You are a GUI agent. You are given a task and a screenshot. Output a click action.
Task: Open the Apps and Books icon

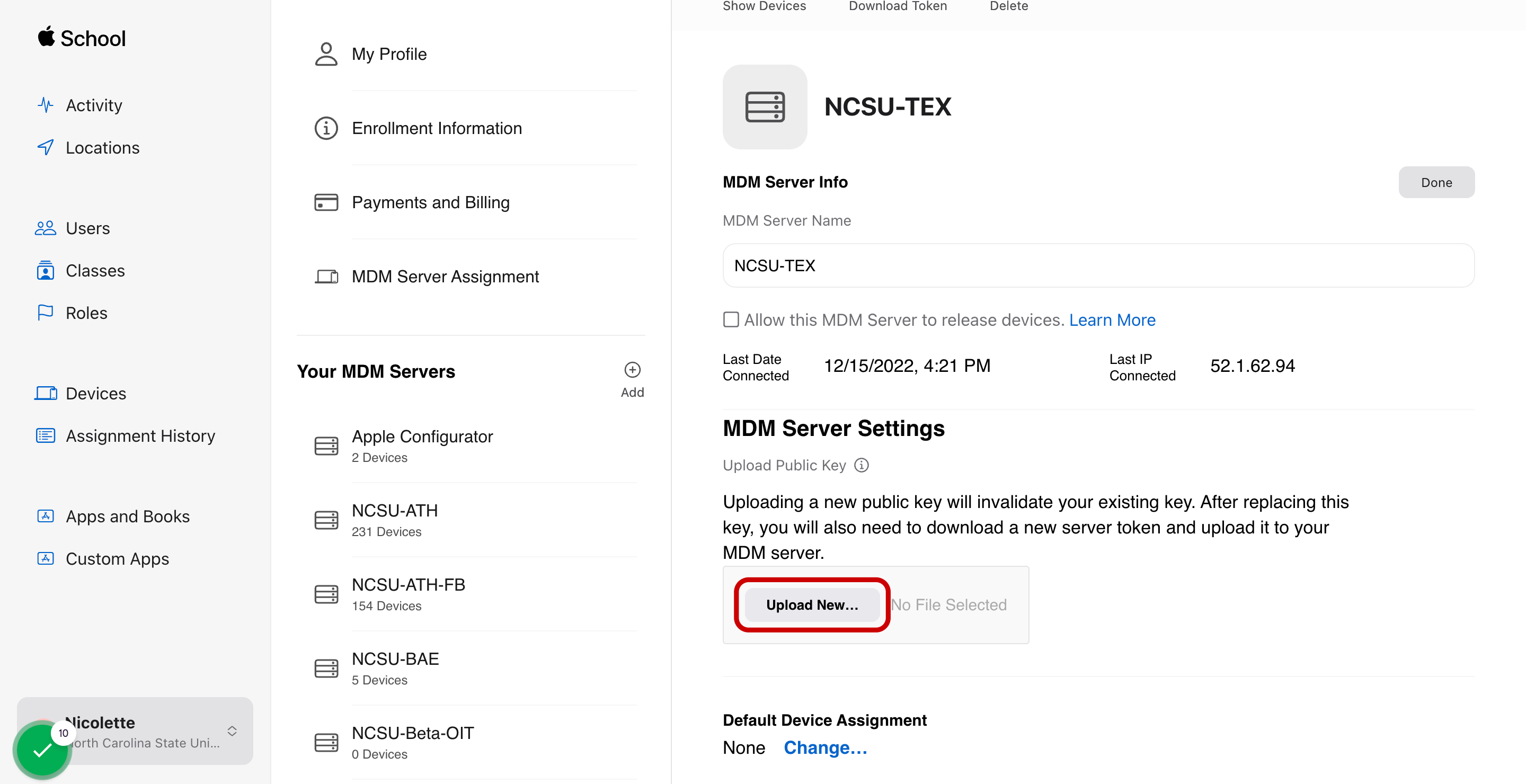[46, 516]
